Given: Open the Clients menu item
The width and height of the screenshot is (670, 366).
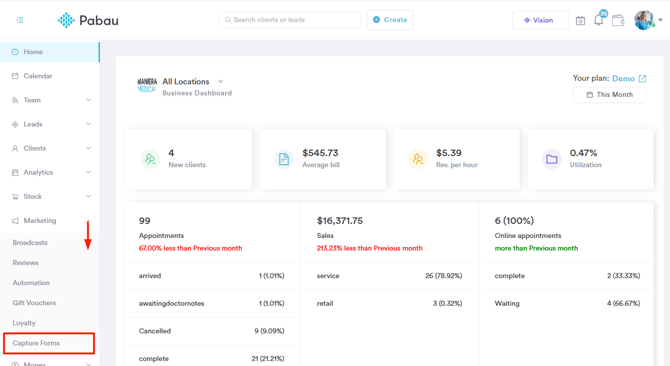Looking at the screenshot, I should 35,148.
